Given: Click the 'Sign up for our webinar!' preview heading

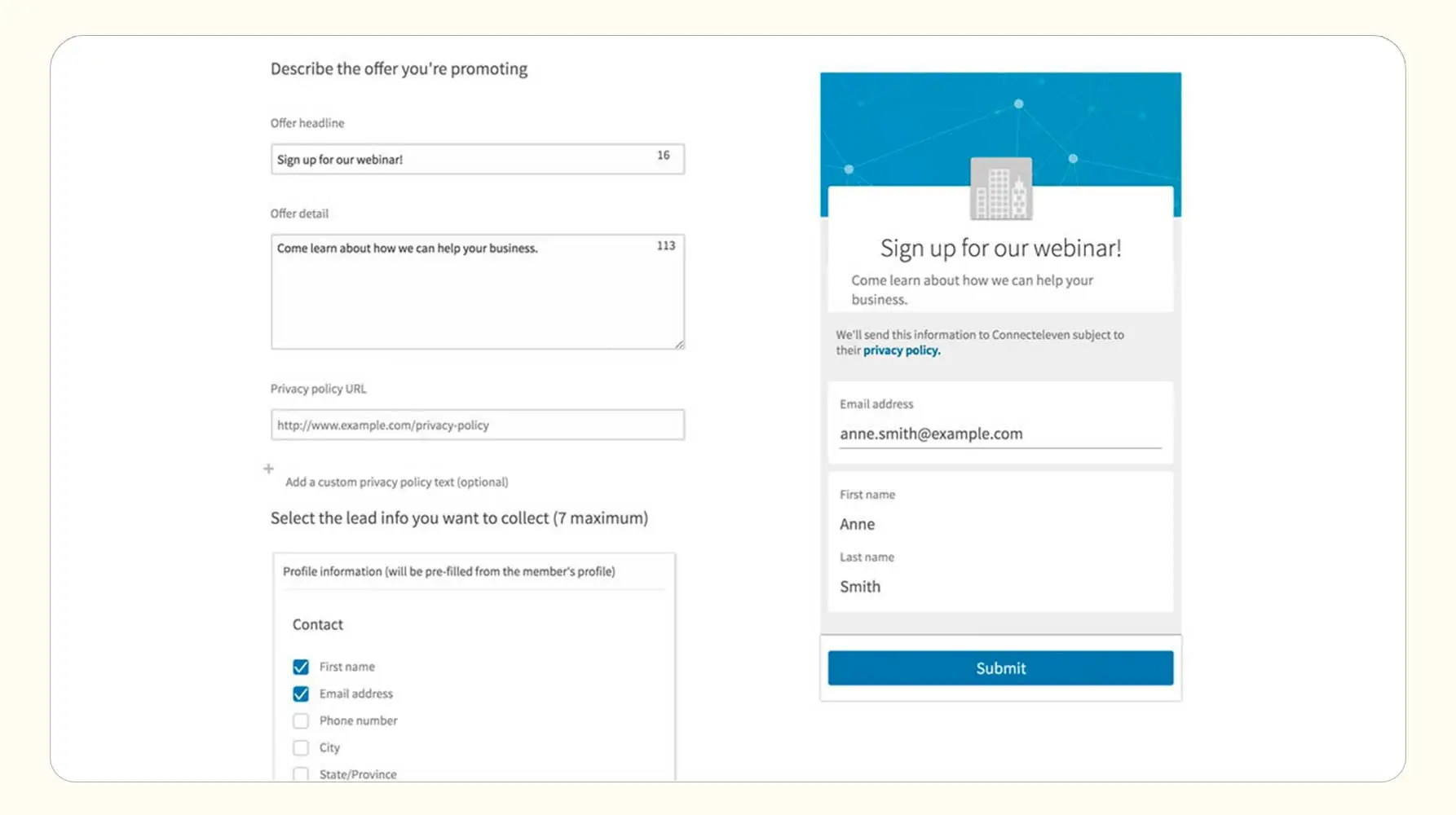Looking at the screenshot, I should click(x=1000, y=248).
